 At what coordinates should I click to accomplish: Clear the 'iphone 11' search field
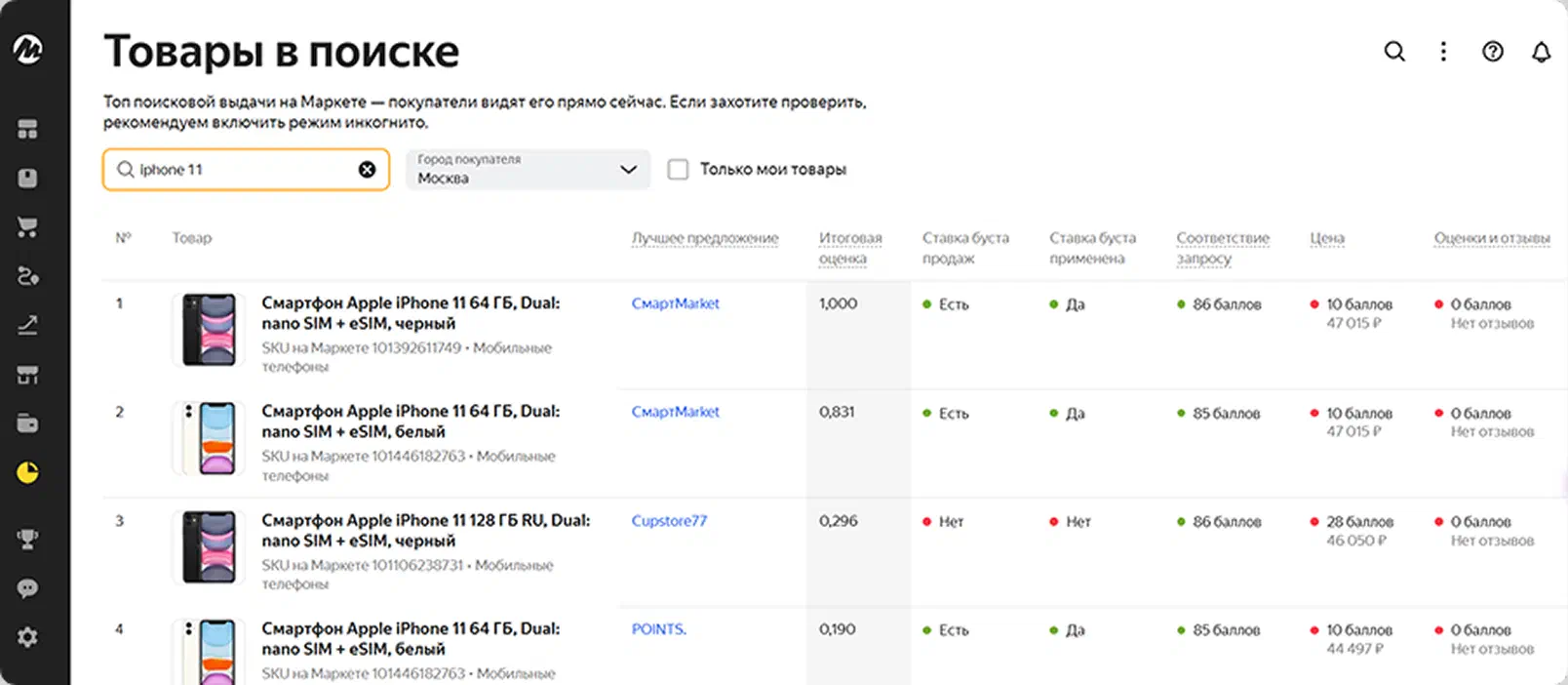(367, 170)
